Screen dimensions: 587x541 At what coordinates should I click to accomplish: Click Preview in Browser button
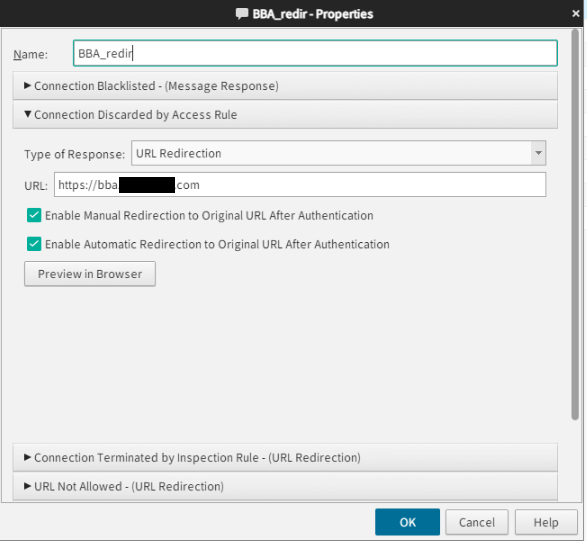(90, 274)
